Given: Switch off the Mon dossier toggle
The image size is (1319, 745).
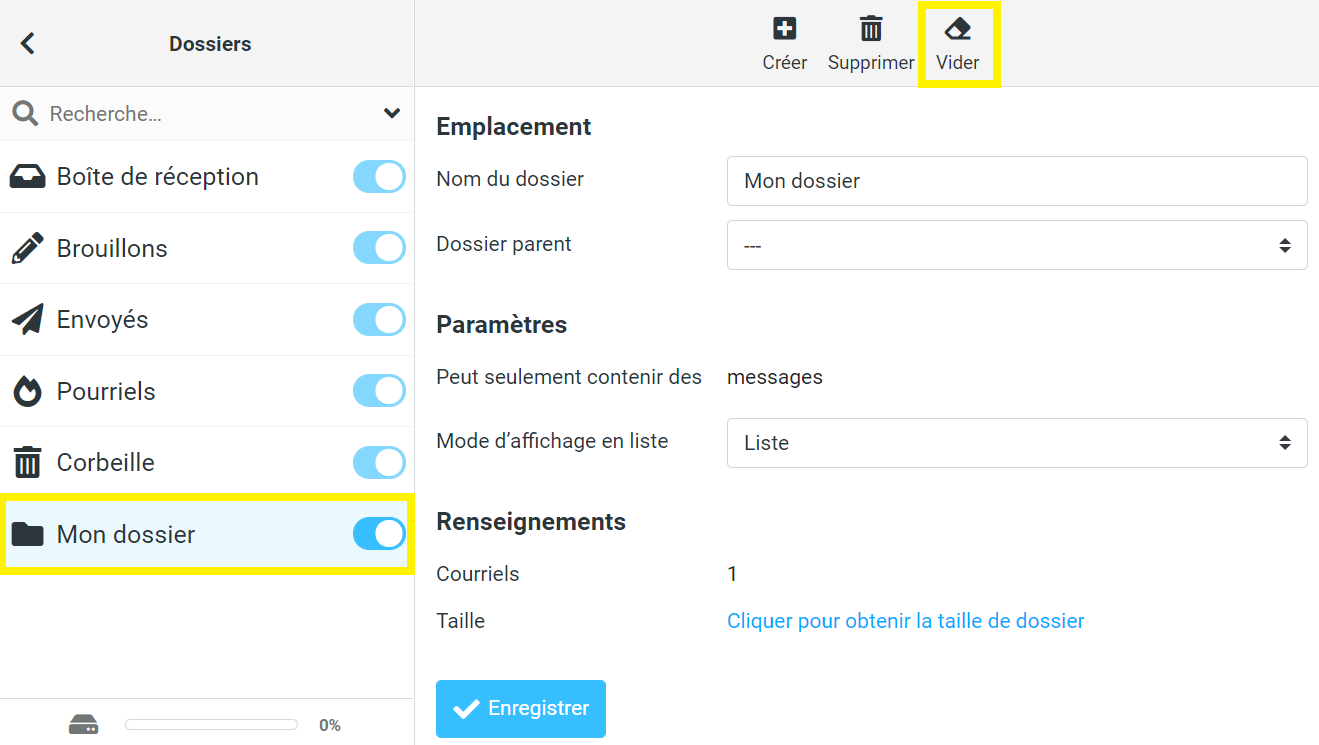Looking at the screenshot, I should (379, 534).
